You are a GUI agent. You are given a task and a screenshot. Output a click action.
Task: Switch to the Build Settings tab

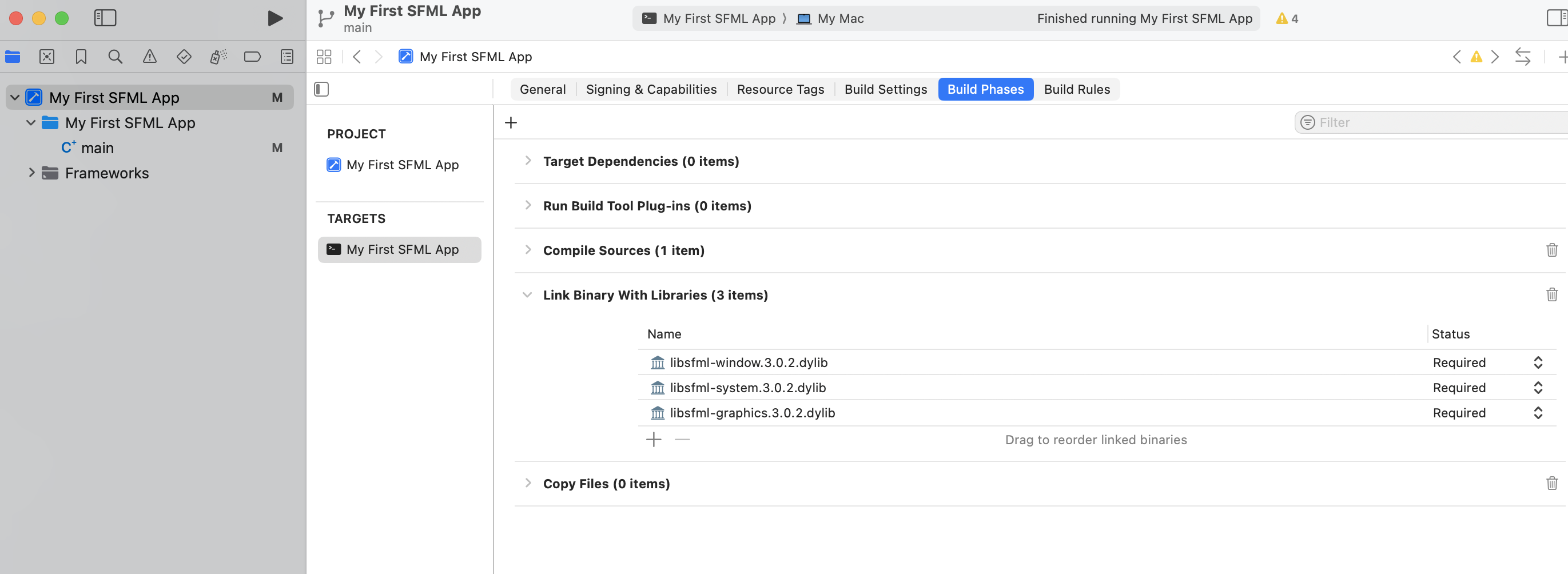pos(886,89)
